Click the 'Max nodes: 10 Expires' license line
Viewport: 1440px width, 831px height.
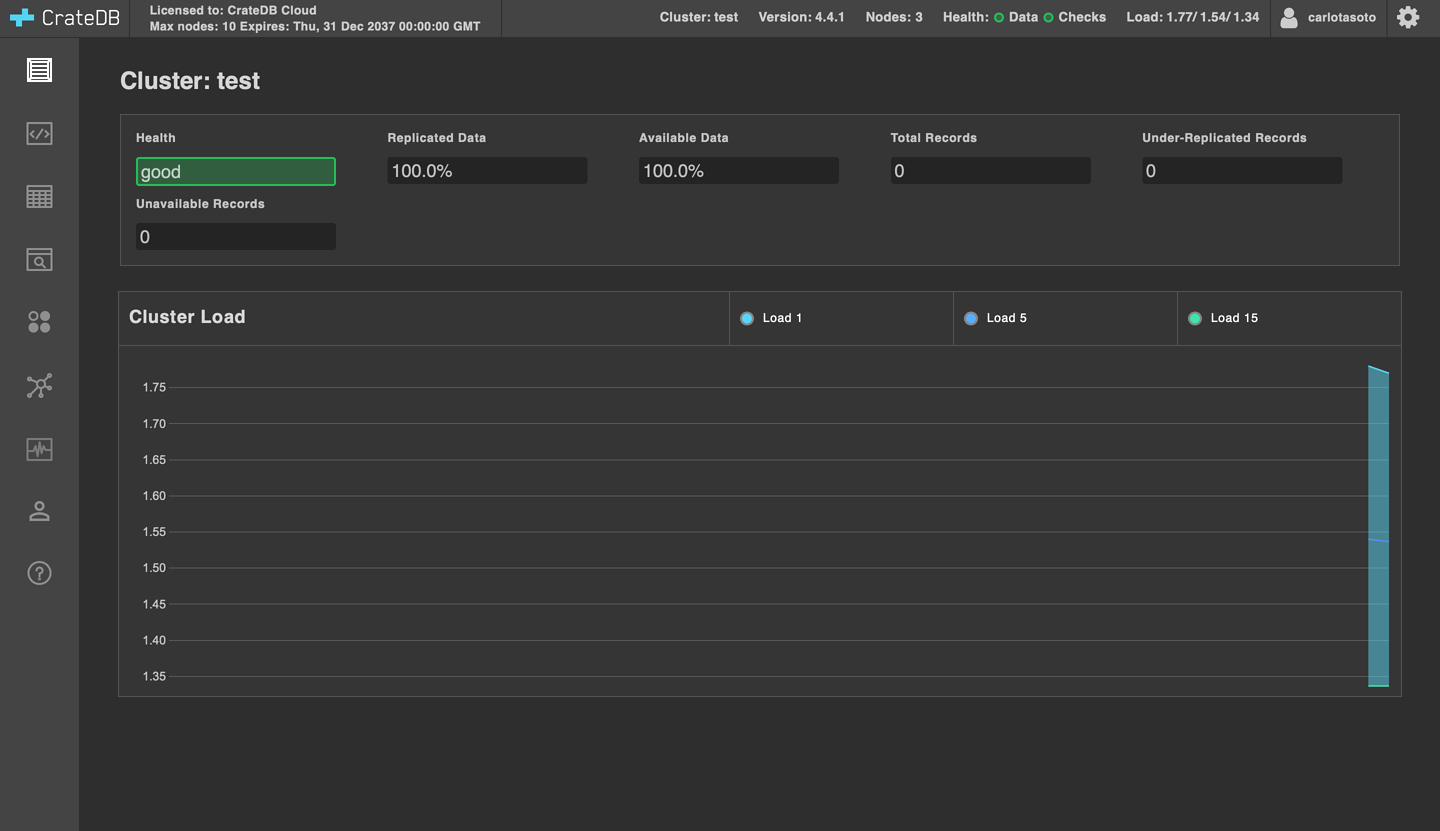point(315,26)
